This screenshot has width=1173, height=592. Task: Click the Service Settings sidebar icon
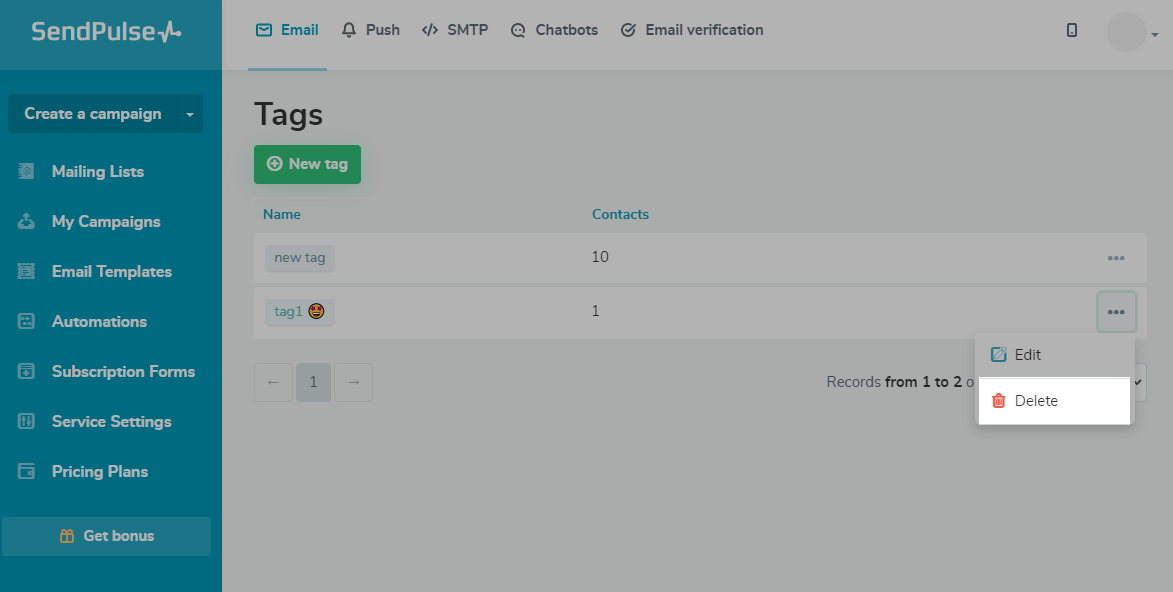coord(27,422)
